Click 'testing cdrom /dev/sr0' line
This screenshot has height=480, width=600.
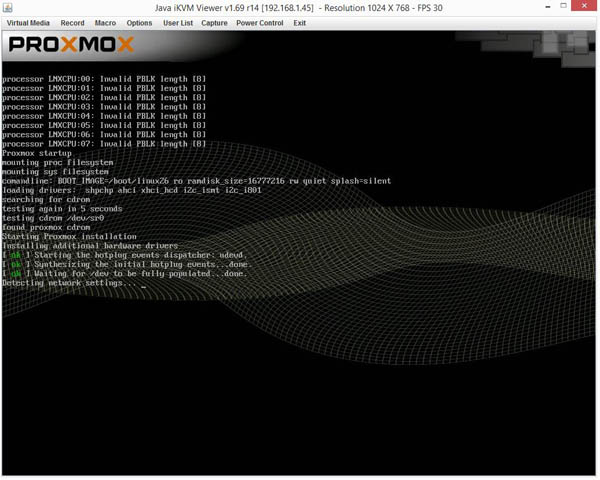coord(53,218)
